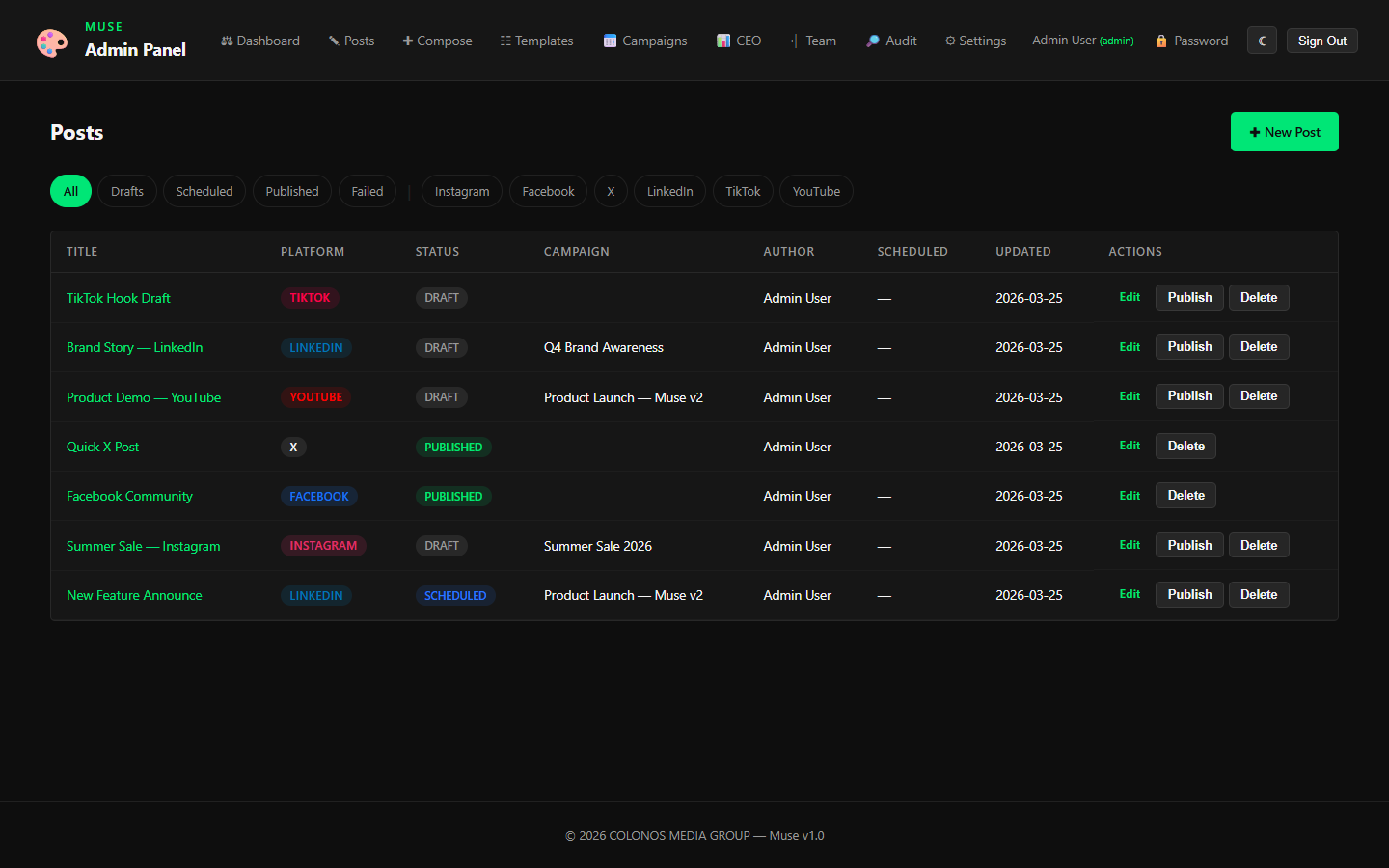The width and height of the screenshot is (1389, 868).
Task: Open the Dashboard nav item
Action: pyautogui.click(x=260, y=41)
